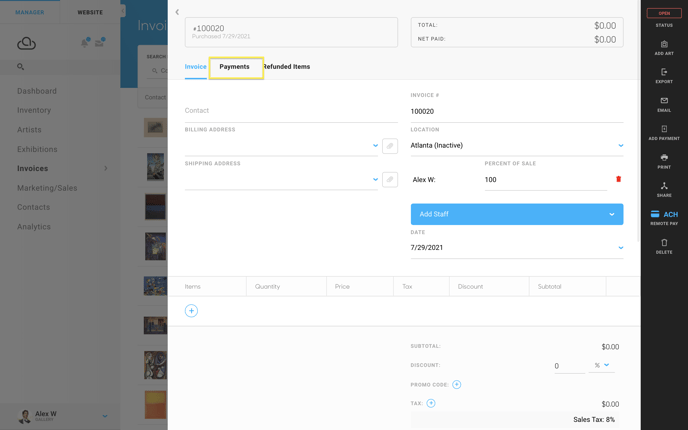This screenshot has width=688, height=430.
Task: Open the Add Staff dropdown
Action: pos(517,214)
